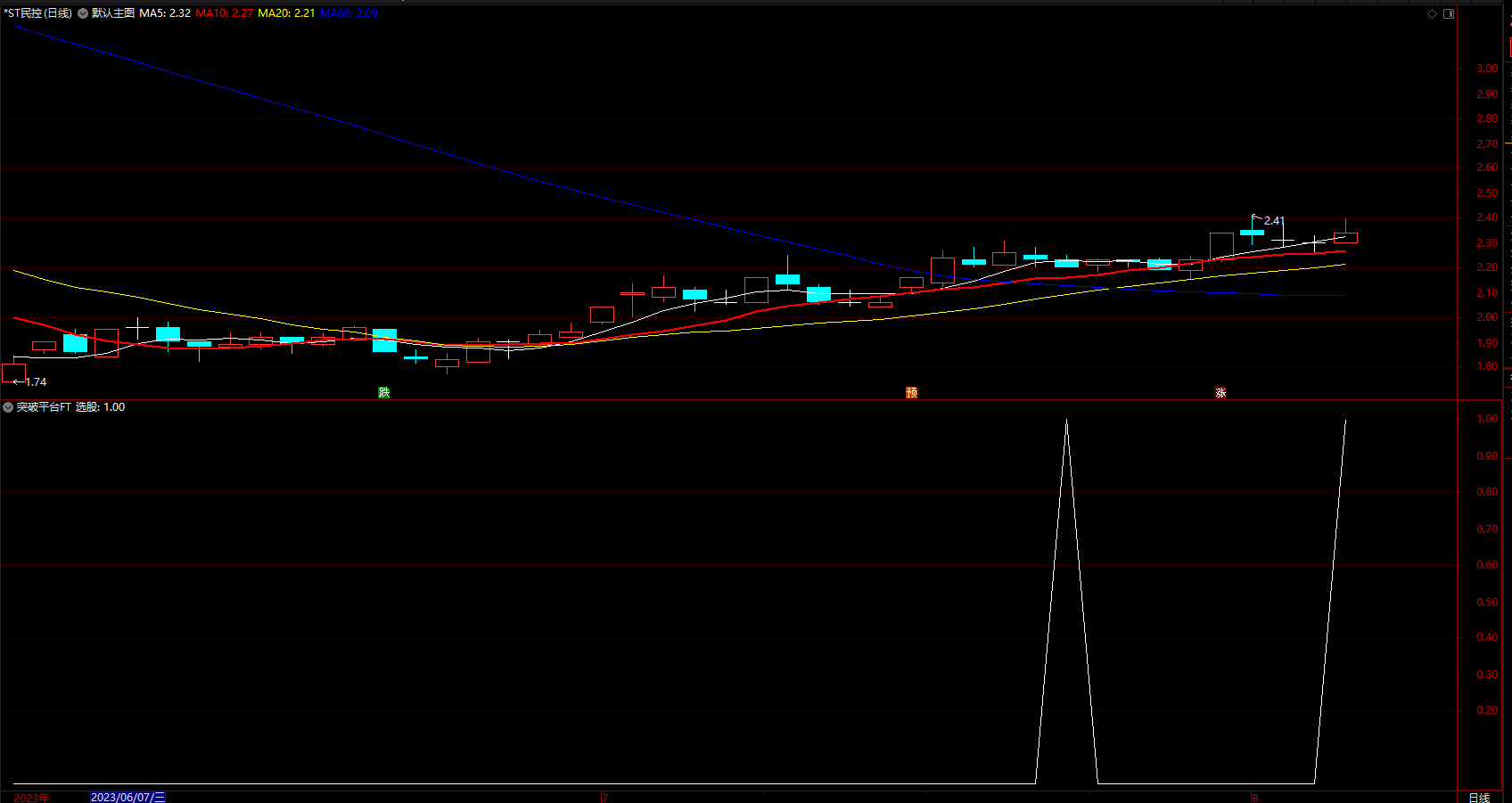Select the *ST民控 (日线) chart title

[37, 13]
